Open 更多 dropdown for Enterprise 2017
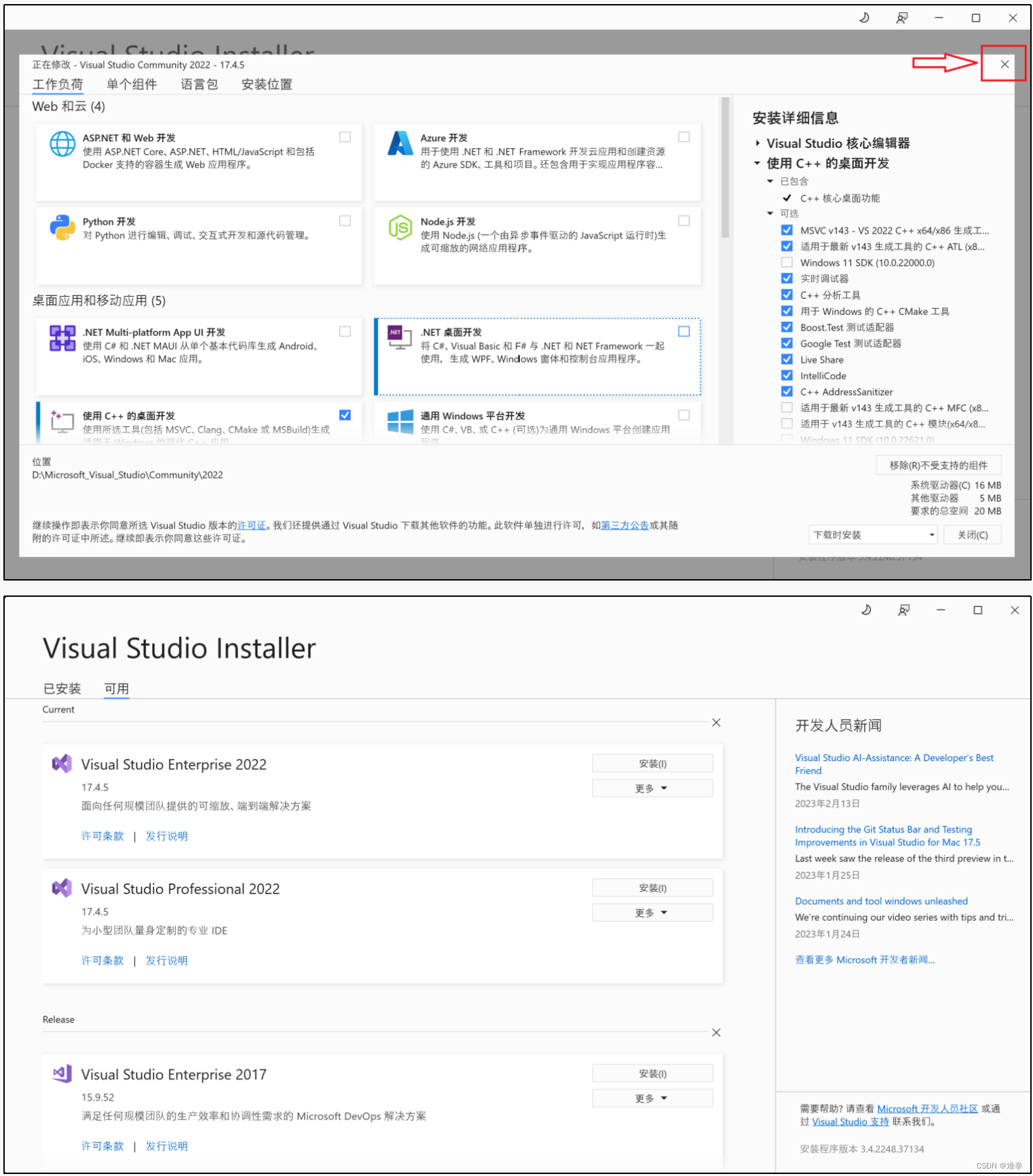Viewport: 1033px width, 1176px height. (x=652, y=1097)
